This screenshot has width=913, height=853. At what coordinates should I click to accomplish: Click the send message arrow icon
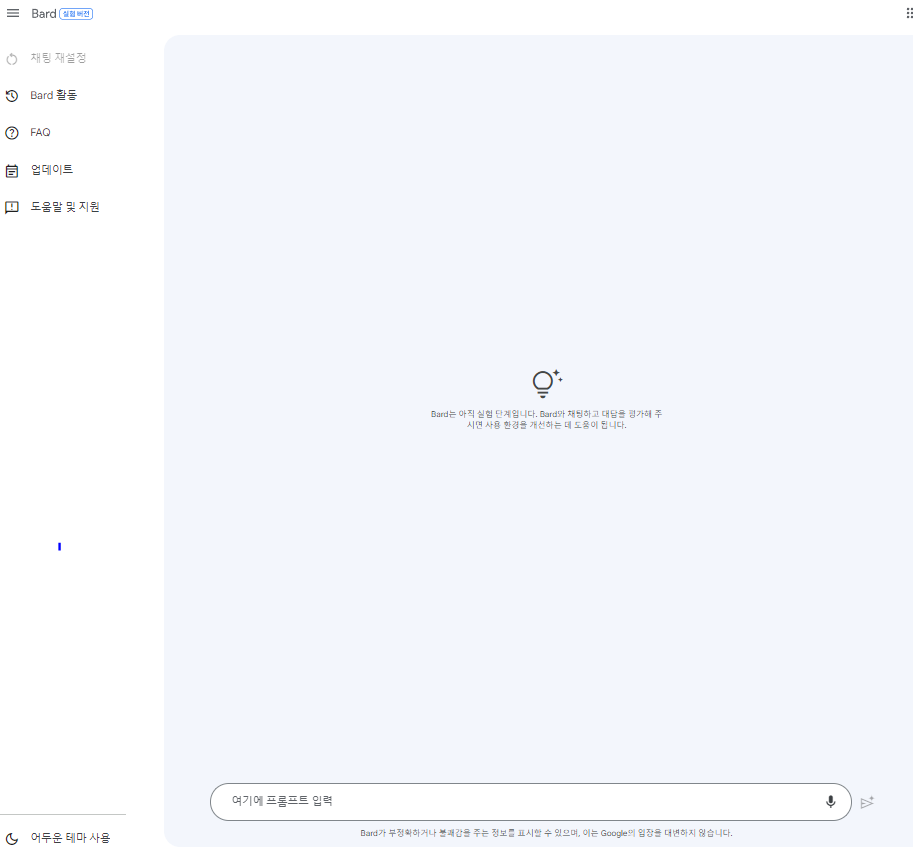point(867,802)
